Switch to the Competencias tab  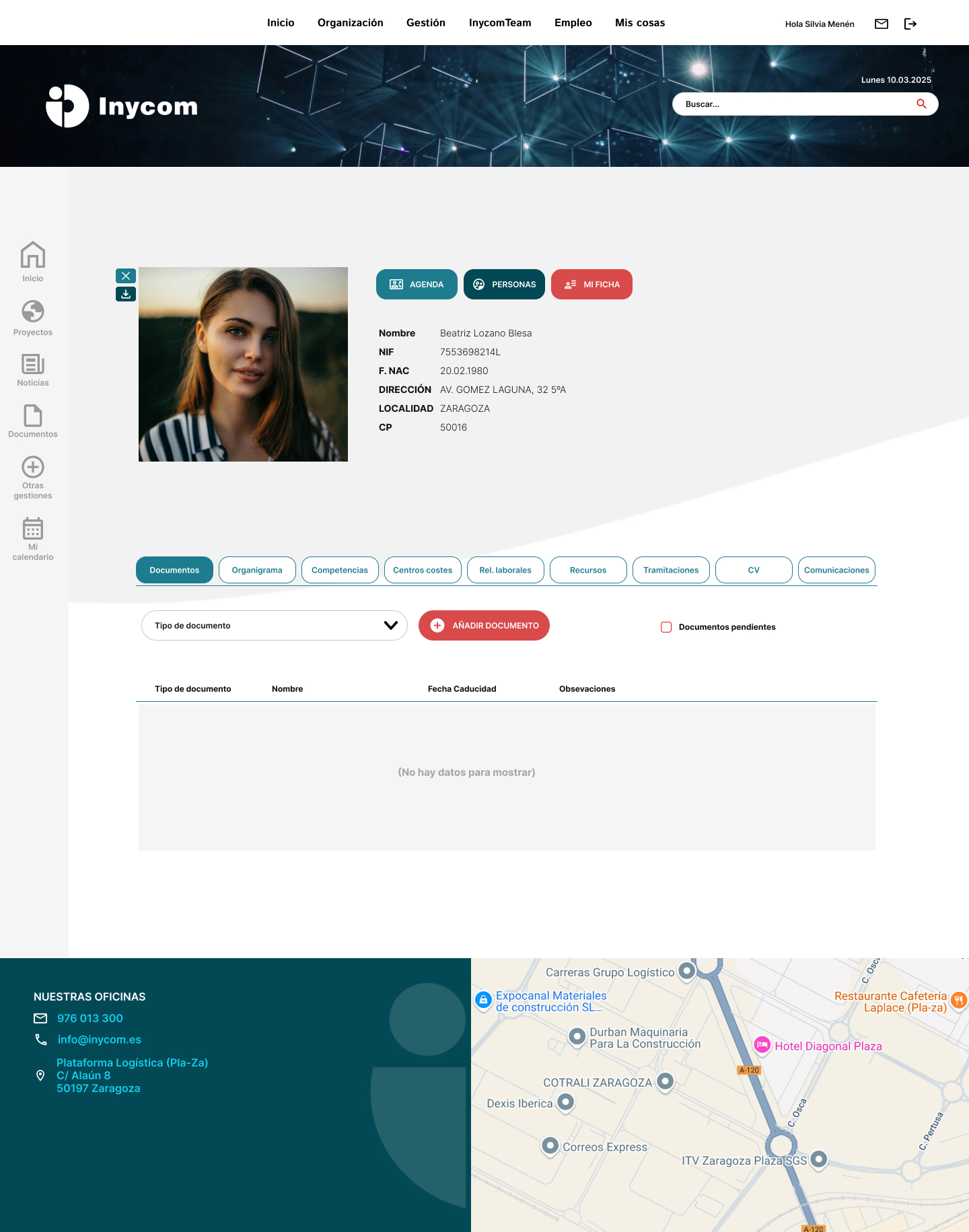click(340, 570)
